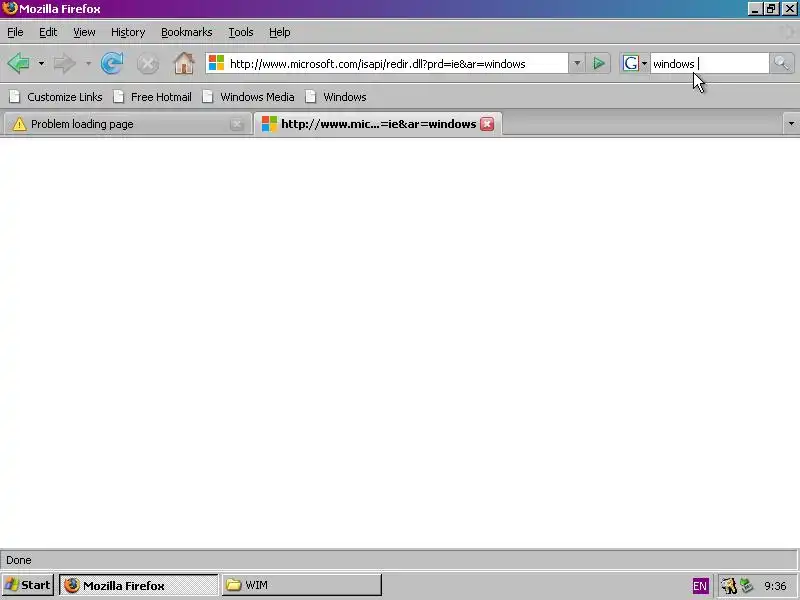800x600 pixels.
Task: Go back with the green Back arrow
Action: pyautogui.click(x=19, y=64)
